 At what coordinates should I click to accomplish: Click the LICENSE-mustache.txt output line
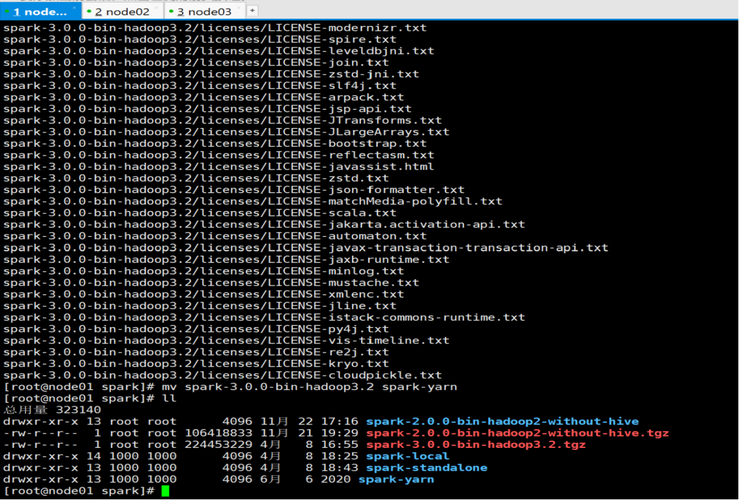pyautogui.click(x=211, y=283)
